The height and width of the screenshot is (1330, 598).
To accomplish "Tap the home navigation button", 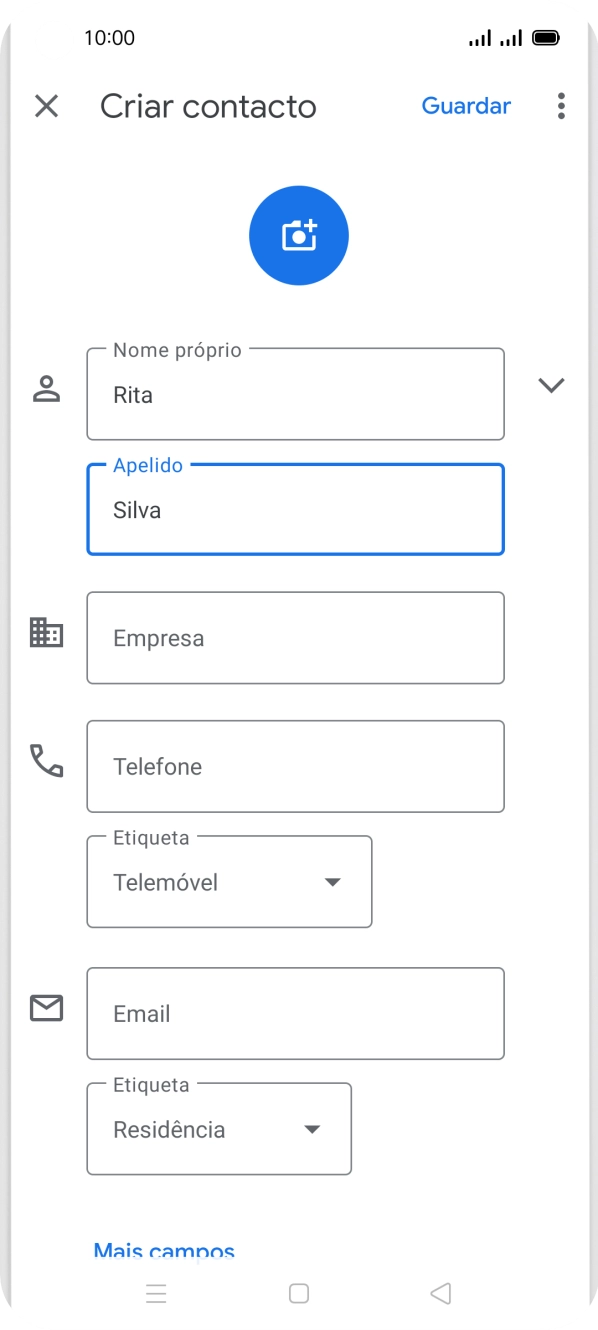I will [298, 1293].
